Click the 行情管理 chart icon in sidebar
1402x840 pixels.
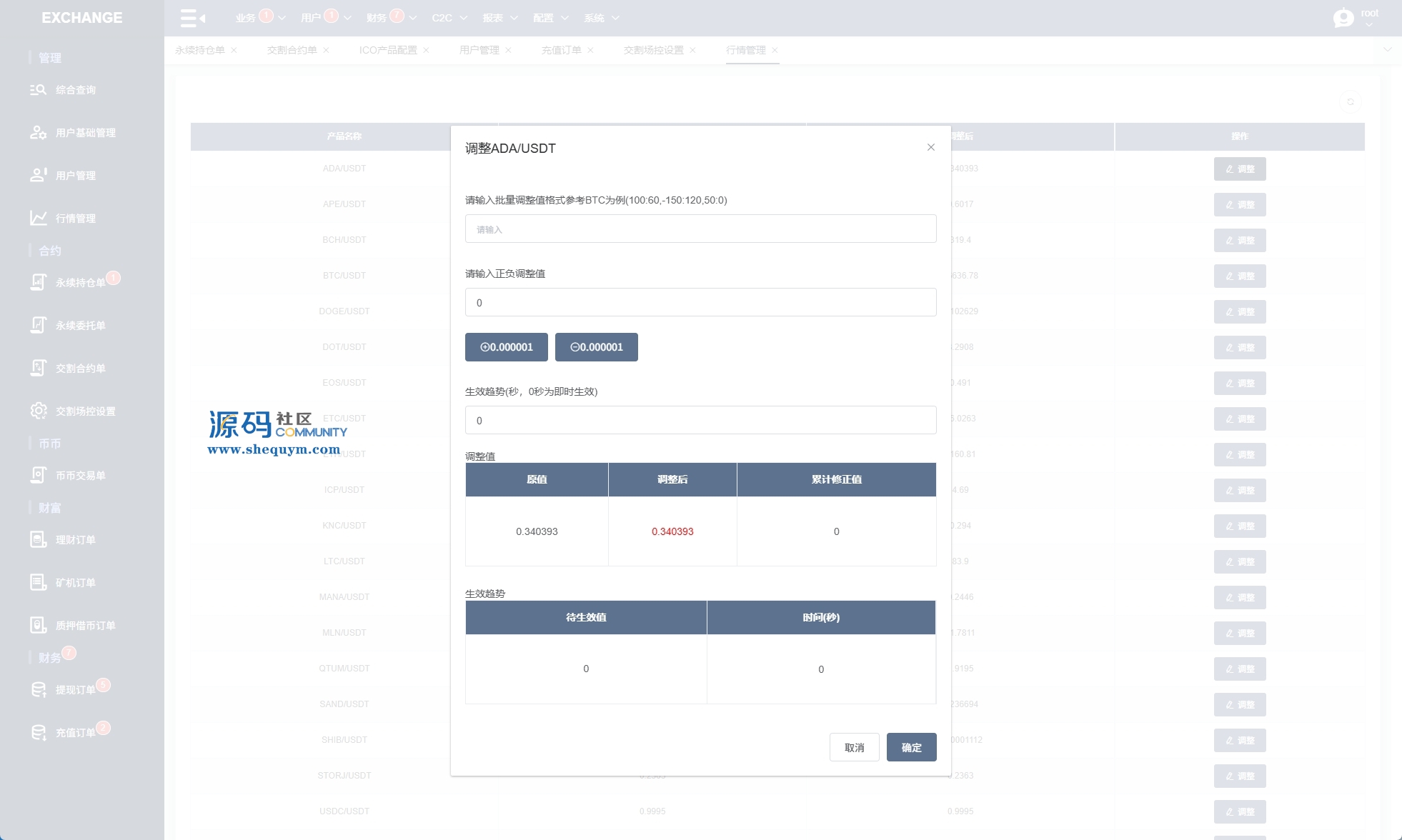pos(38,218)
